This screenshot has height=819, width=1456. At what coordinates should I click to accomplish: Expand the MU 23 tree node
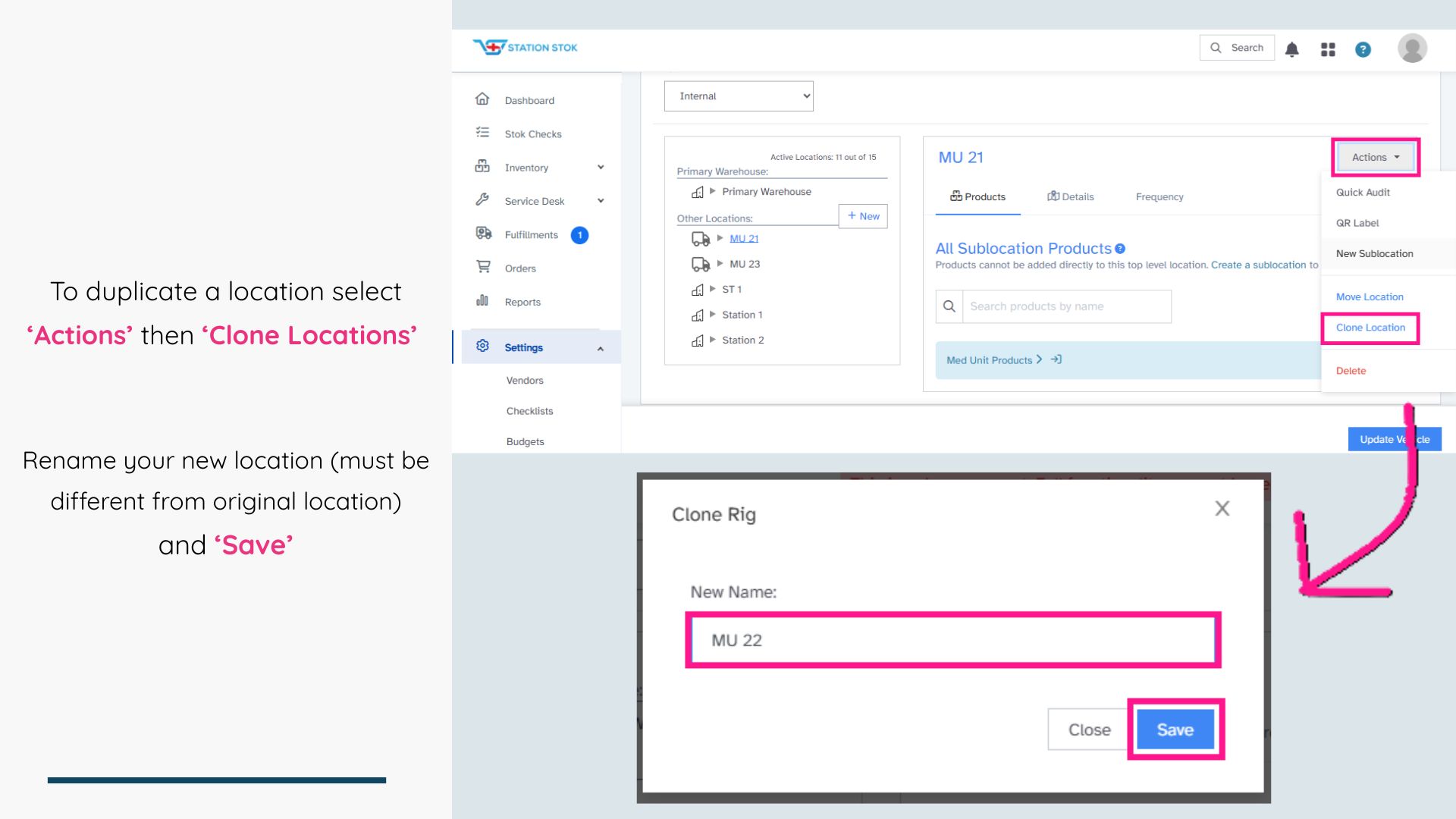[x=720, y=263]
